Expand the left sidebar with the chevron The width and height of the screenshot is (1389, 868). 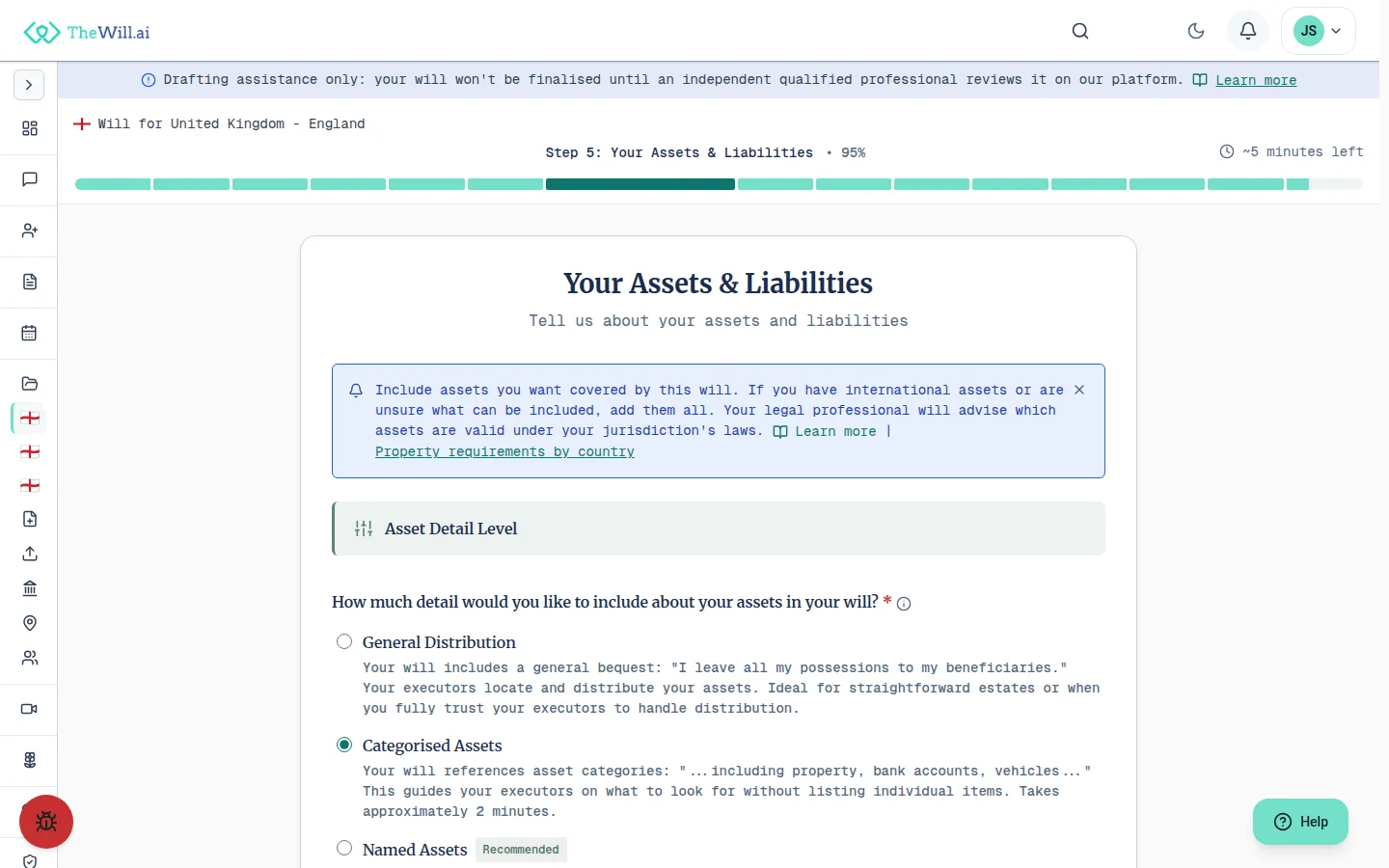pos(29,85)
